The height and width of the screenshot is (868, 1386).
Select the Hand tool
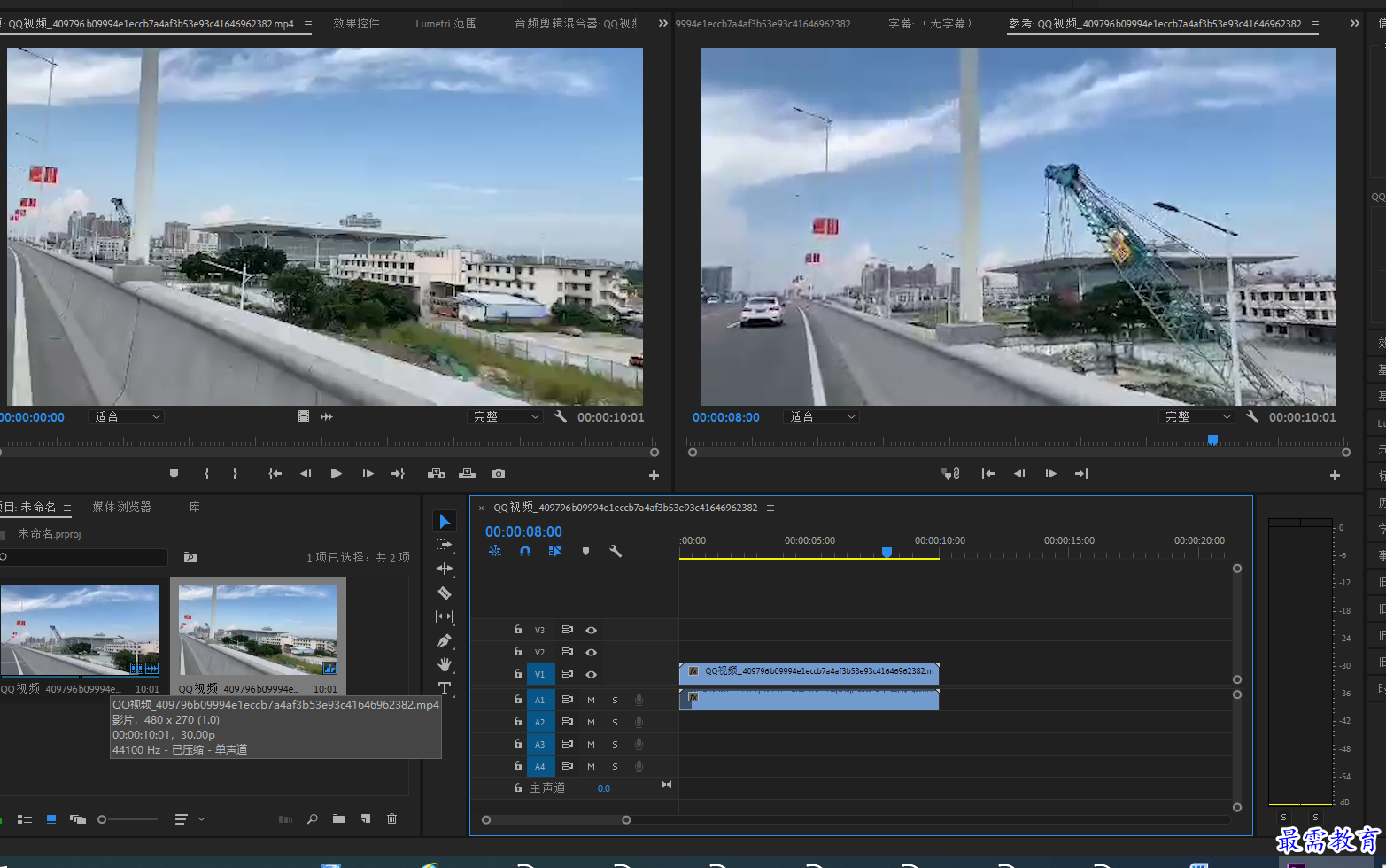click(445, 664)
